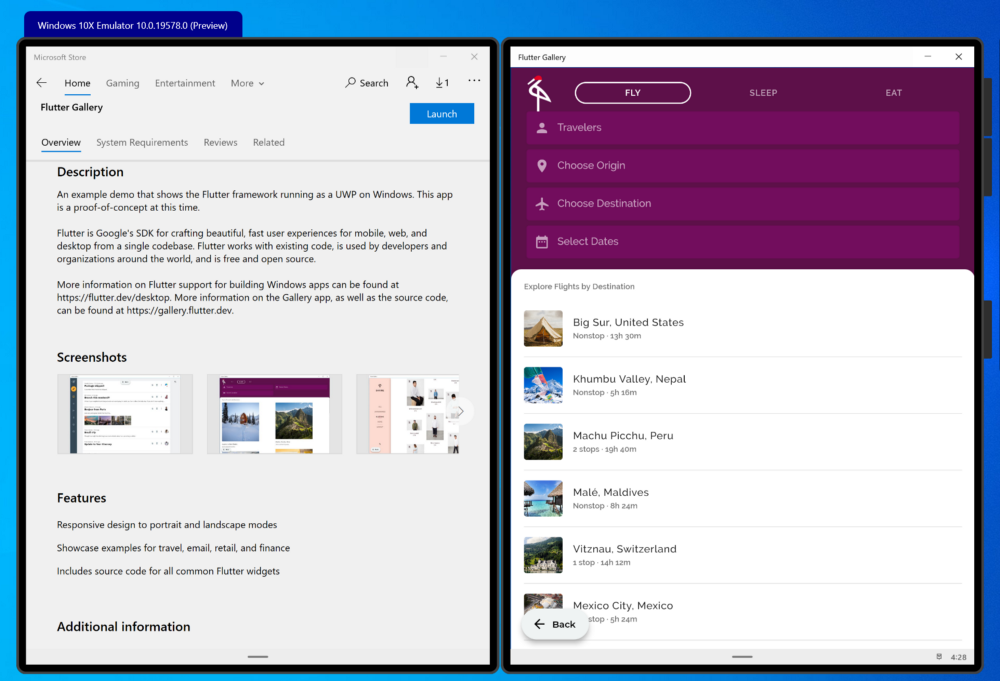Click the Flutter Gallery logo
The width and height of the screenshot is (1000, 681).
[x=539, y=92]
